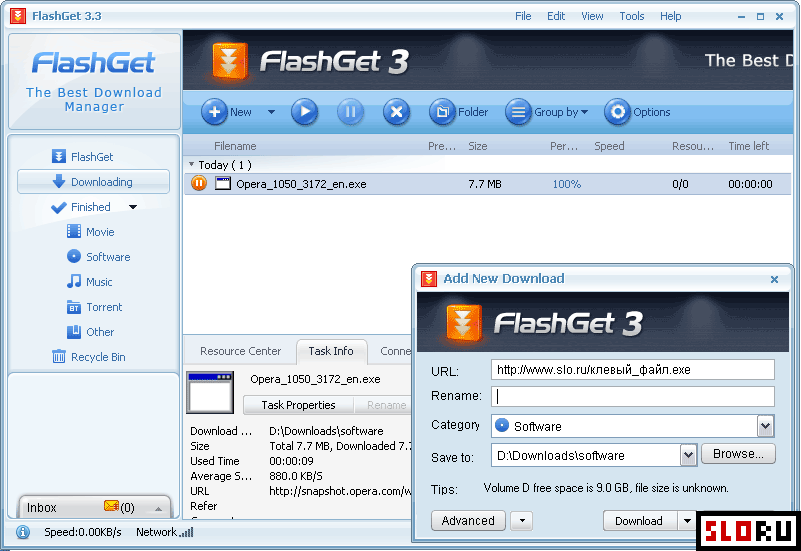This screenshot has height=551, width=801.
Task: Open the Save to path dropdown
Action: point(688,455)
